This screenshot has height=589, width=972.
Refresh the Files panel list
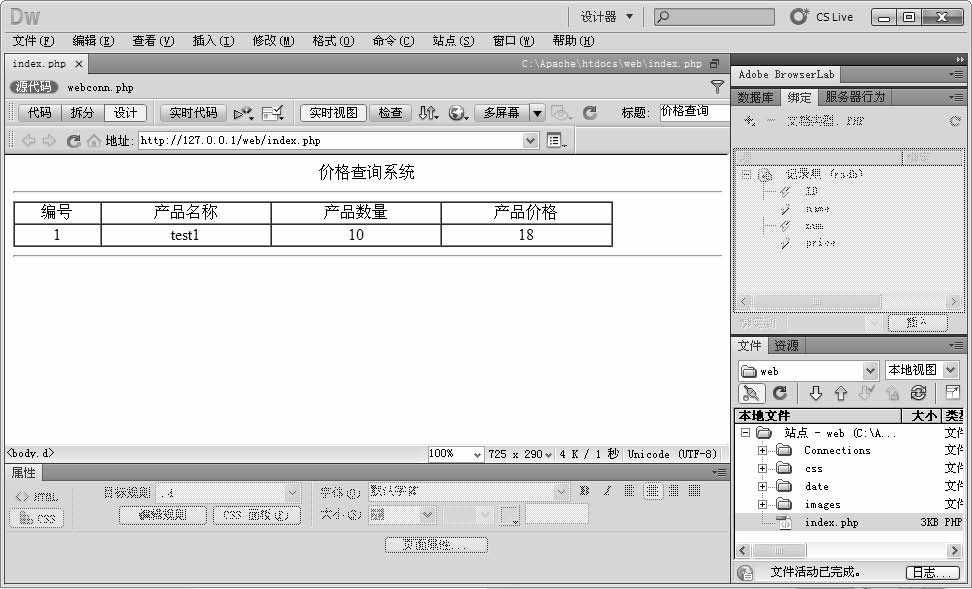pyautogui.click(x=780, y=392)
